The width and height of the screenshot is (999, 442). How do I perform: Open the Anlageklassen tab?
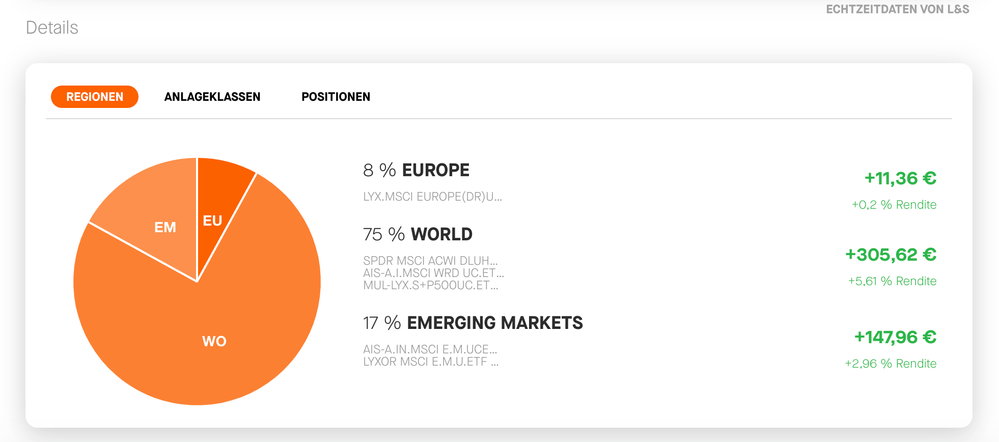point(212,97)
